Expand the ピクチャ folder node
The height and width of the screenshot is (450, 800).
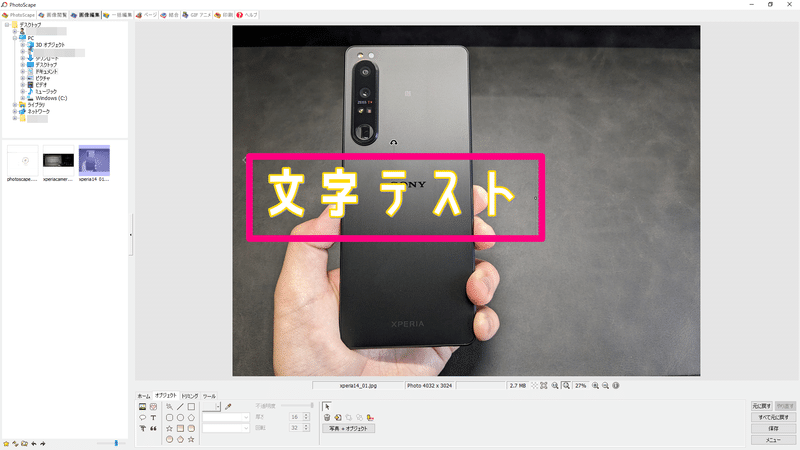tap(22, 78)
